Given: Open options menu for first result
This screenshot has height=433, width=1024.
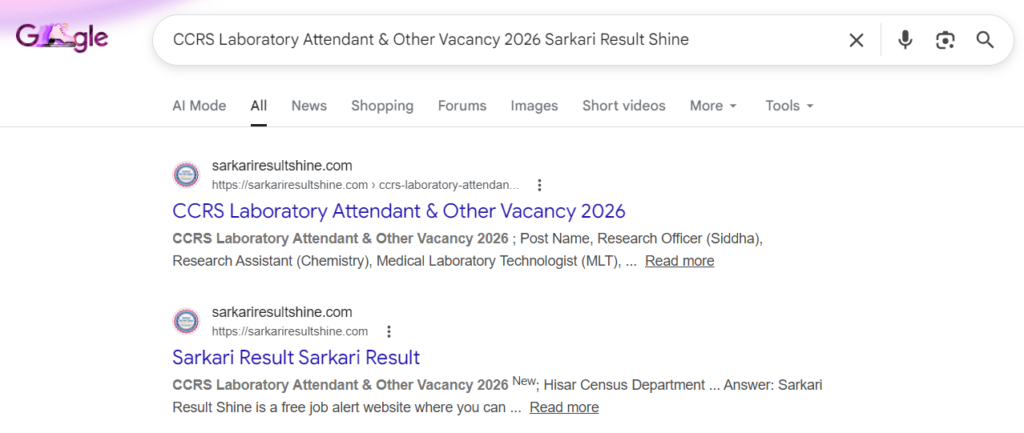Looking at the screenshot, I should [x=540, y=185].
